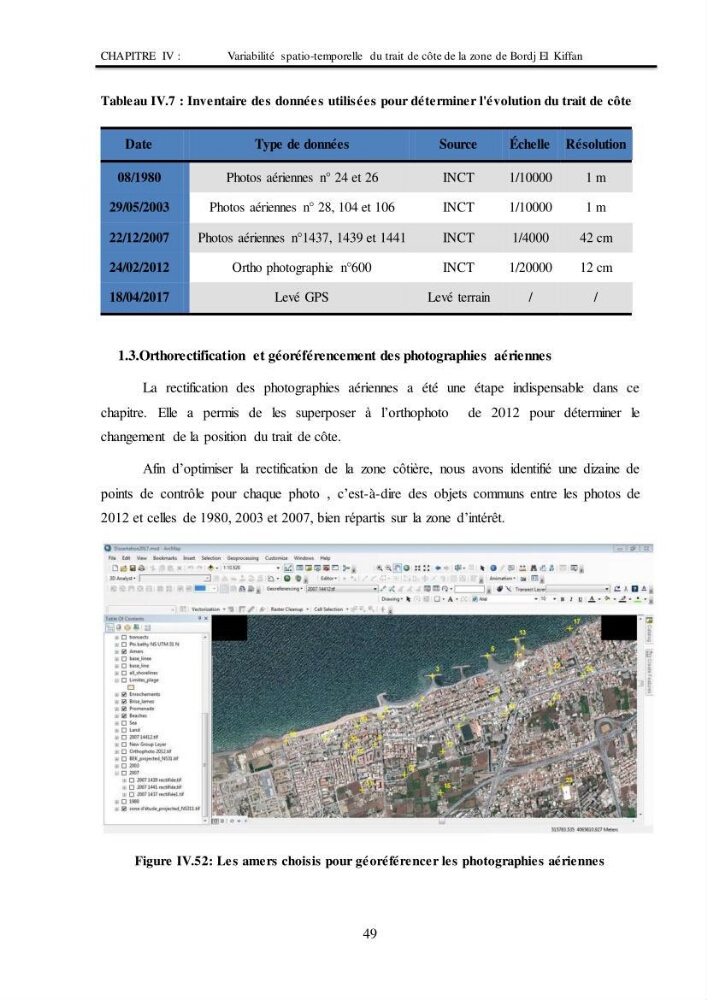Click the status bar coordinates readout
707x1000 pixels.
[x=585, y=829]
